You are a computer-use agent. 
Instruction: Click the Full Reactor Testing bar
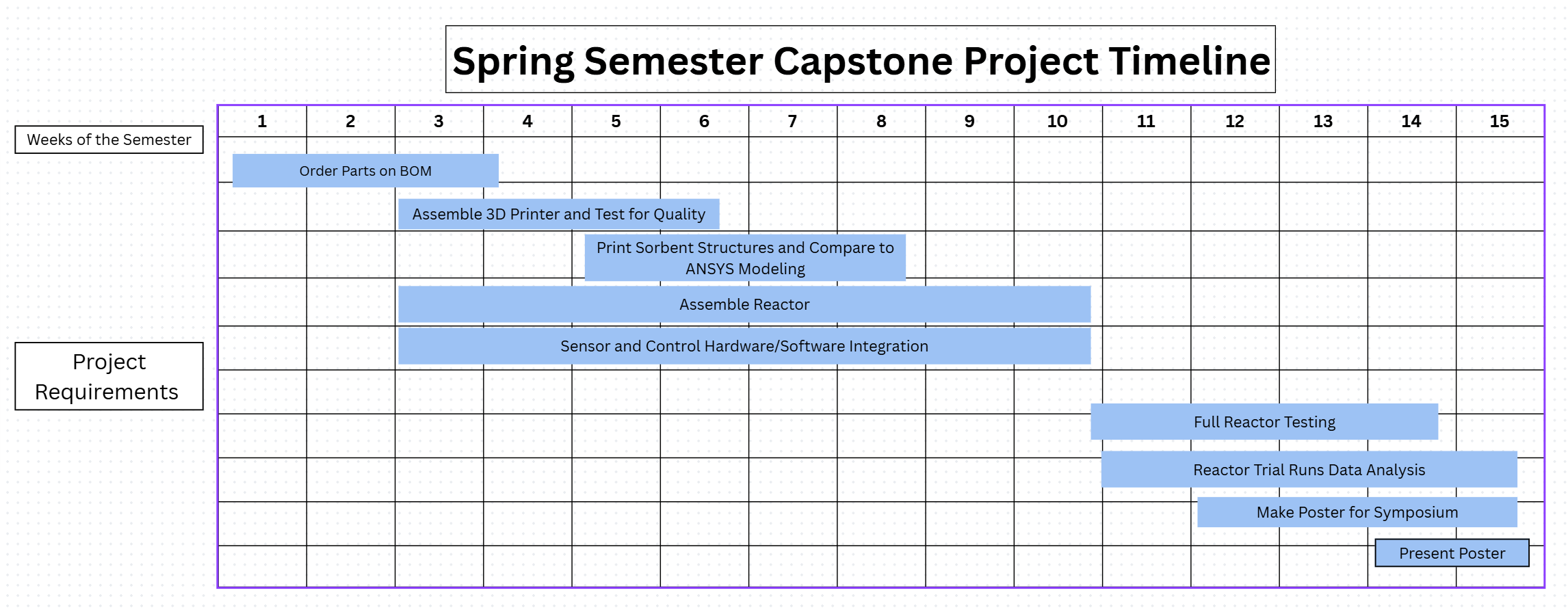click(1264, 422)
